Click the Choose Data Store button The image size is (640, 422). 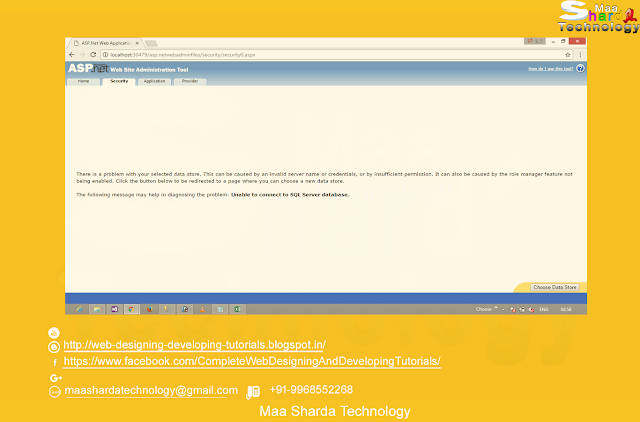click(555, 287)
